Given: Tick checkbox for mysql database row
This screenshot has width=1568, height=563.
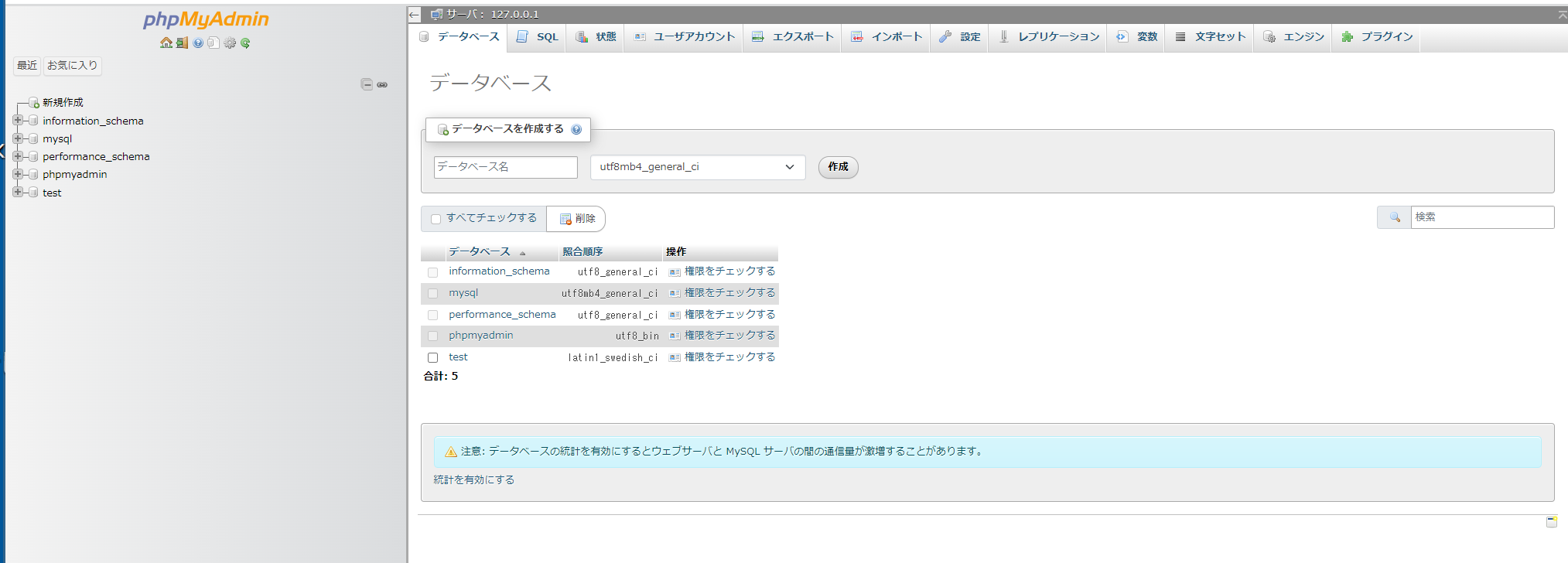Looking at the screenshot, I should [x=432, y=293].
